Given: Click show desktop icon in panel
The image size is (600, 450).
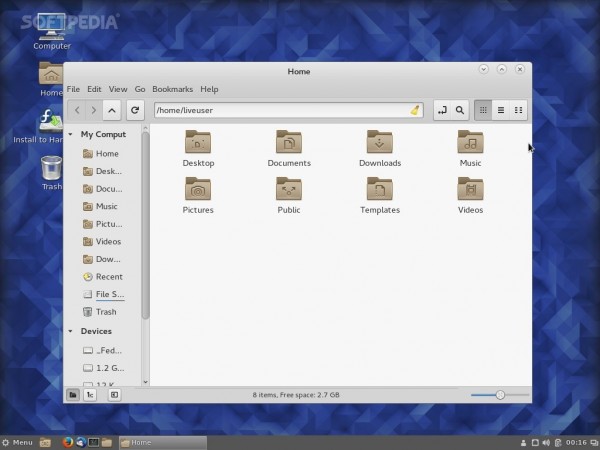Looking at the screenshot, I should (46, 443).
